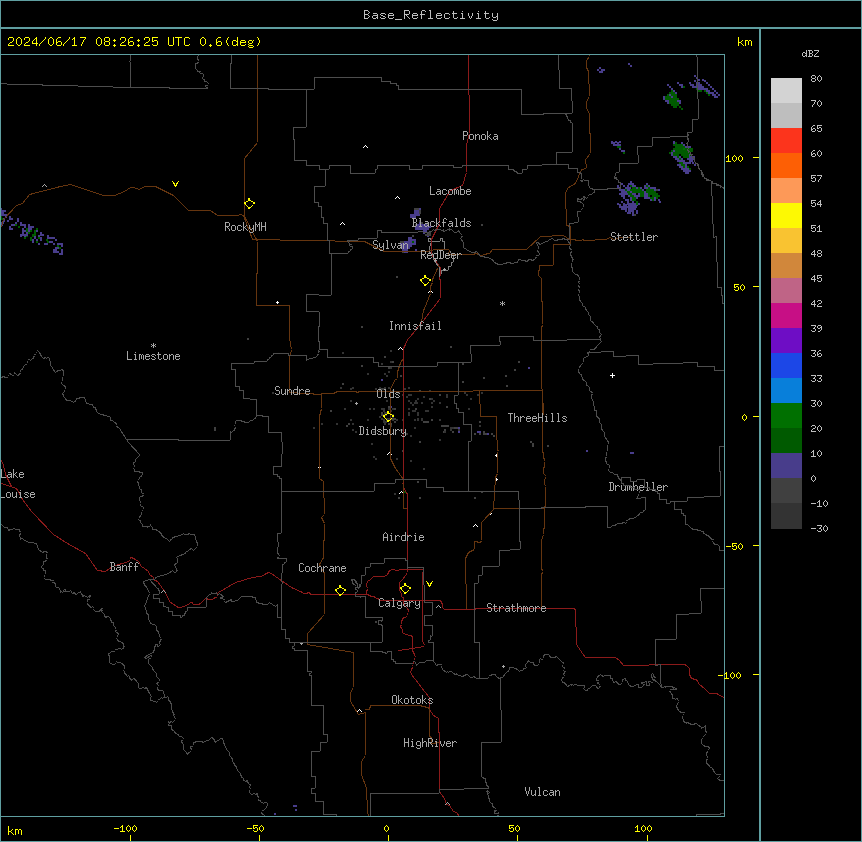The image size is (862, 842).
Task: Click the Didsbury label
Action: [x=383, y=431]
